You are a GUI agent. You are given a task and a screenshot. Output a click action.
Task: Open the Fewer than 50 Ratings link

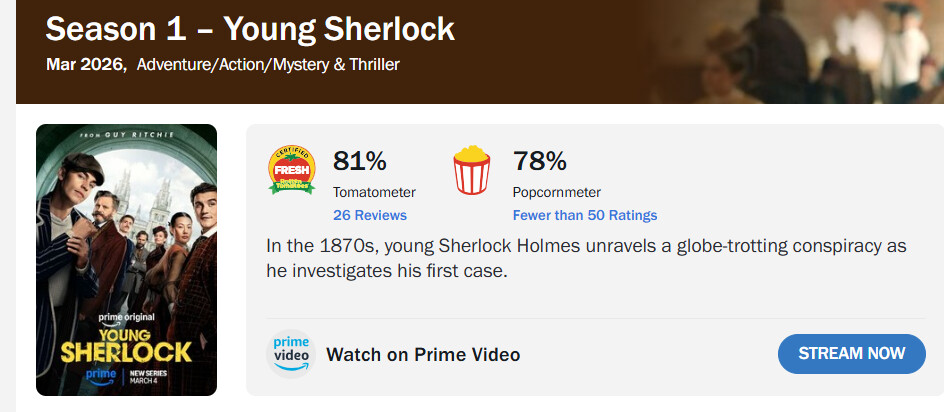pos(585,215)
